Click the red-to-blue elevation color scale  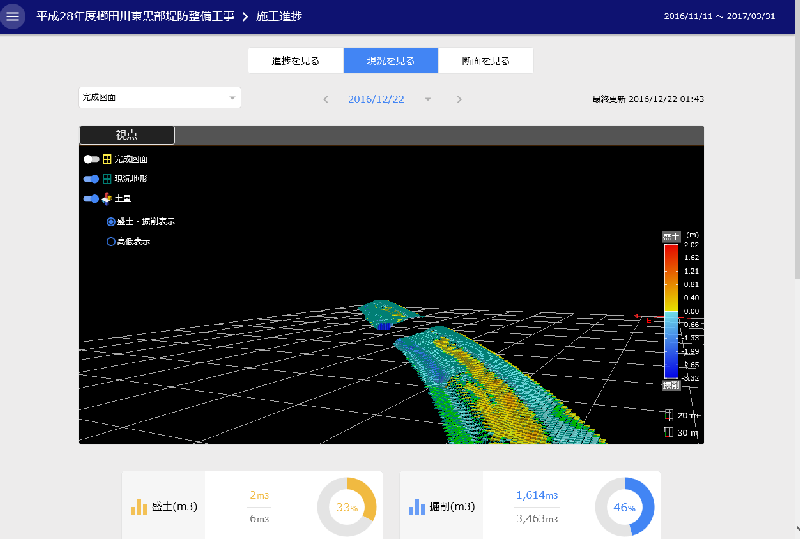click(671, 310)
